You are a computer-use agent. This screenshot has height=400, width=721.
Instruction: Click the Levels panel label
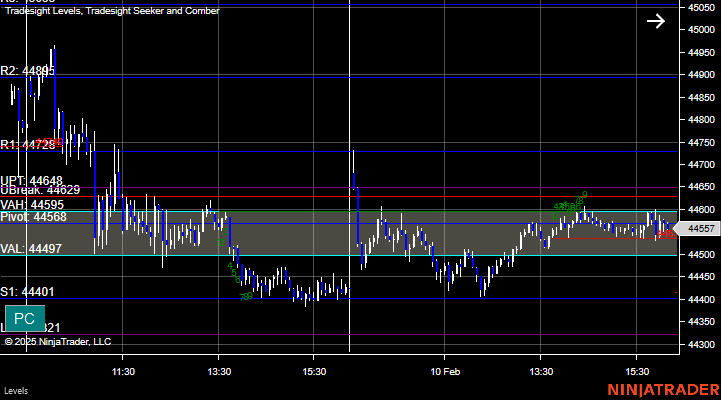[16, 391]
